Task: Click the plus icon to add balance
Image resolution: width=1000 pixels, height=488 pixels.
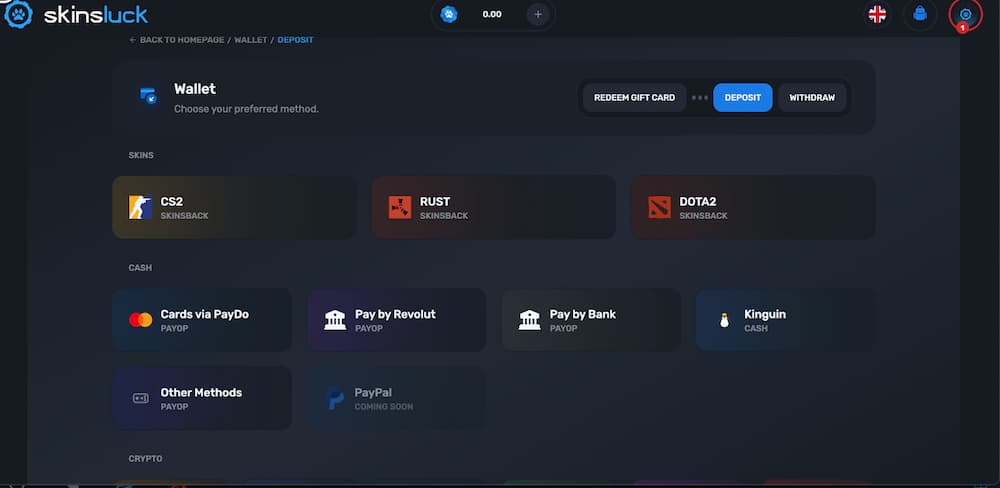Action: pyautogui.click(x=537, y=15)
